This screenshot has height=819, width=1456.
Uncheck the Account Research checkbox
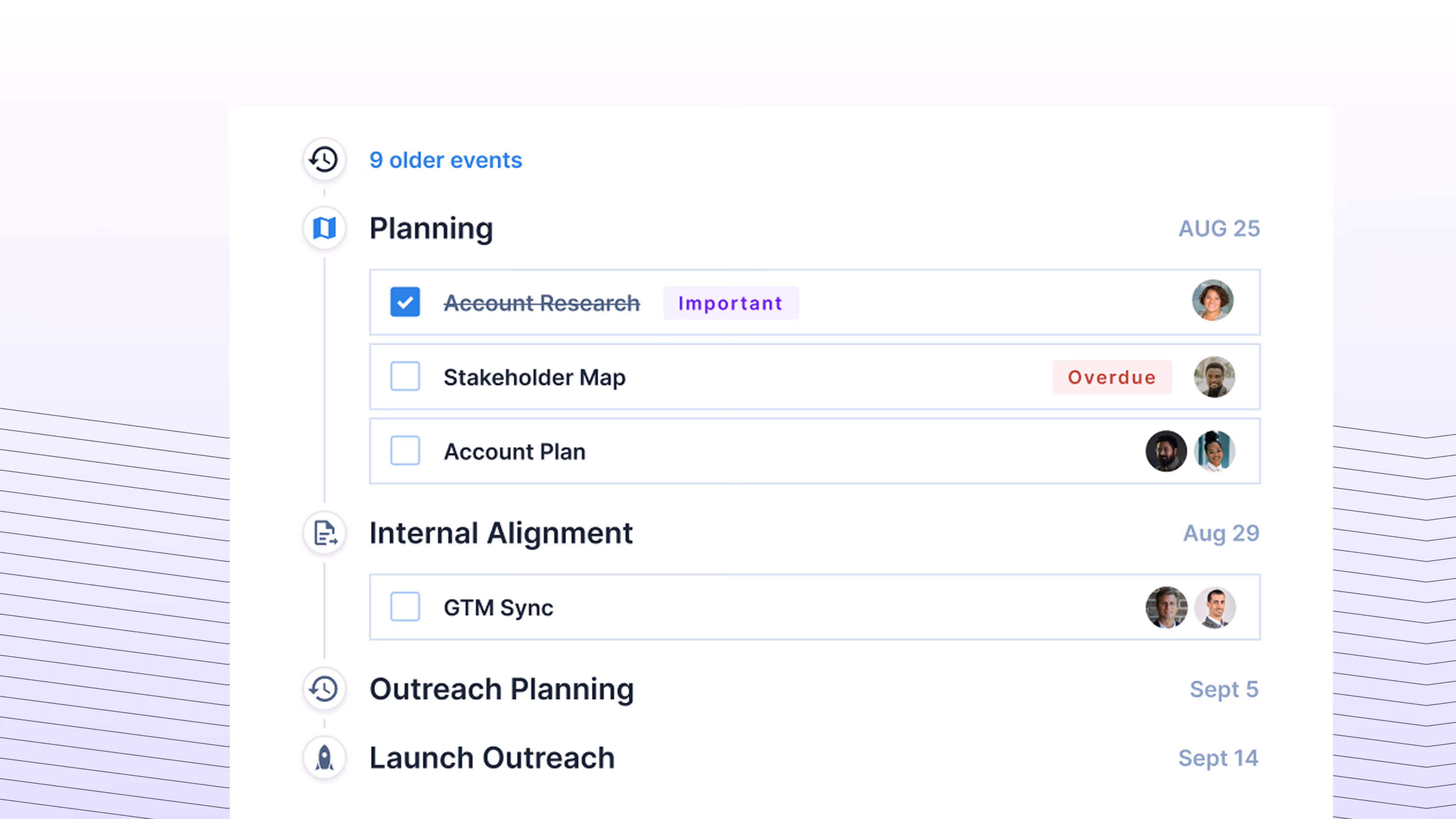405,302
